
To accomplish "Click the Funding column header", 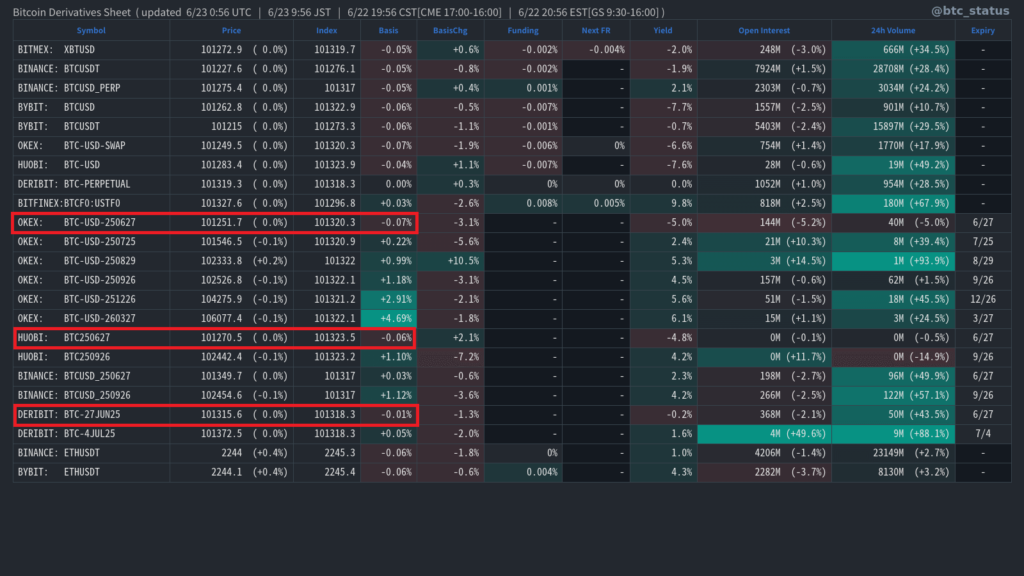I will click(x=523, y=31).
